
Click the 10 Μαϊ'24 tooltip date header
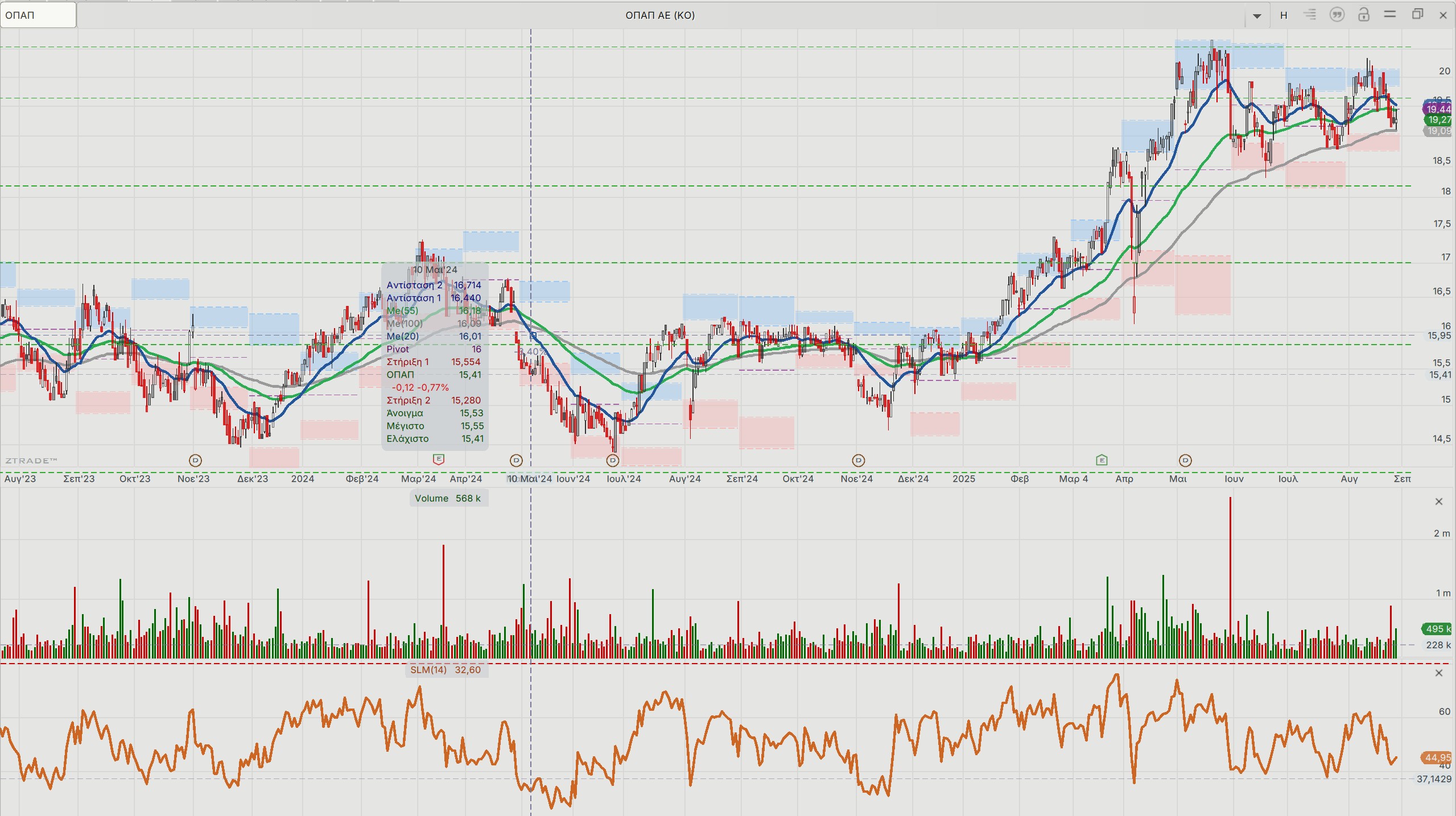point(435,270)
